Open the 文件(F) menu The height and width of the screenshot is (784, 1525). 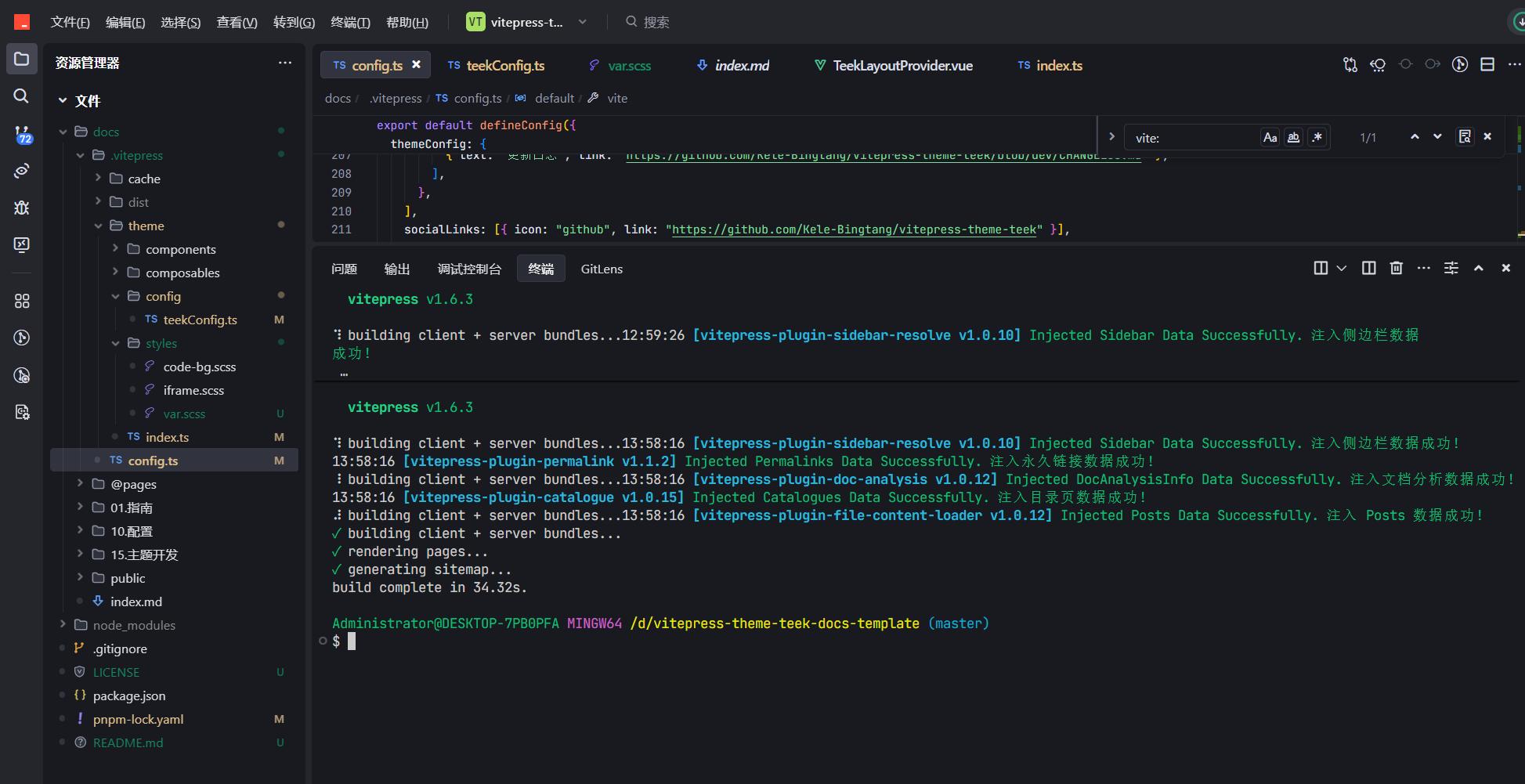pos(70,22)
